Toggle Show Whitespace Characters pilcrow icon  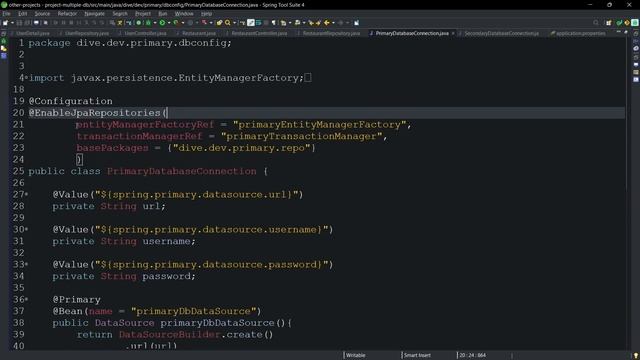coord(273,22)
